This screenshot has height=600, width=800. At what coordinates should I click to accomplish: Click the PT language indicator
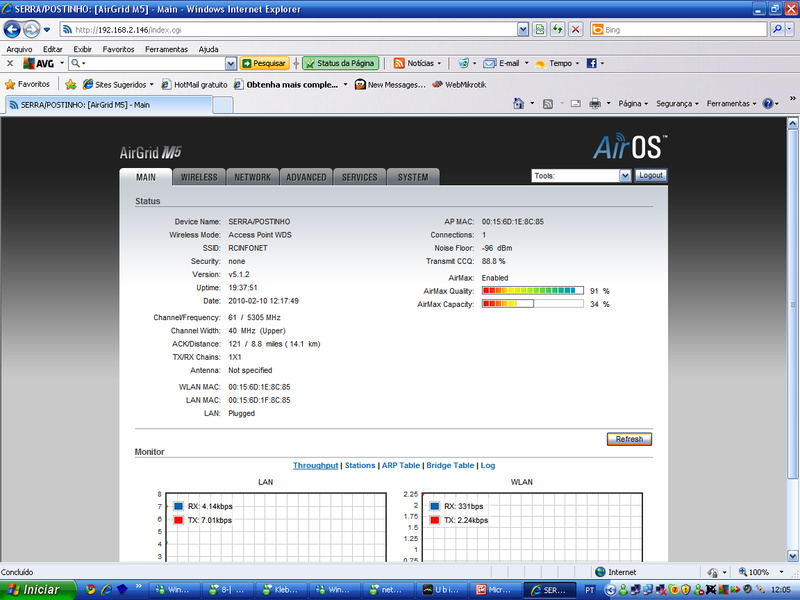[x=590, y=590]
